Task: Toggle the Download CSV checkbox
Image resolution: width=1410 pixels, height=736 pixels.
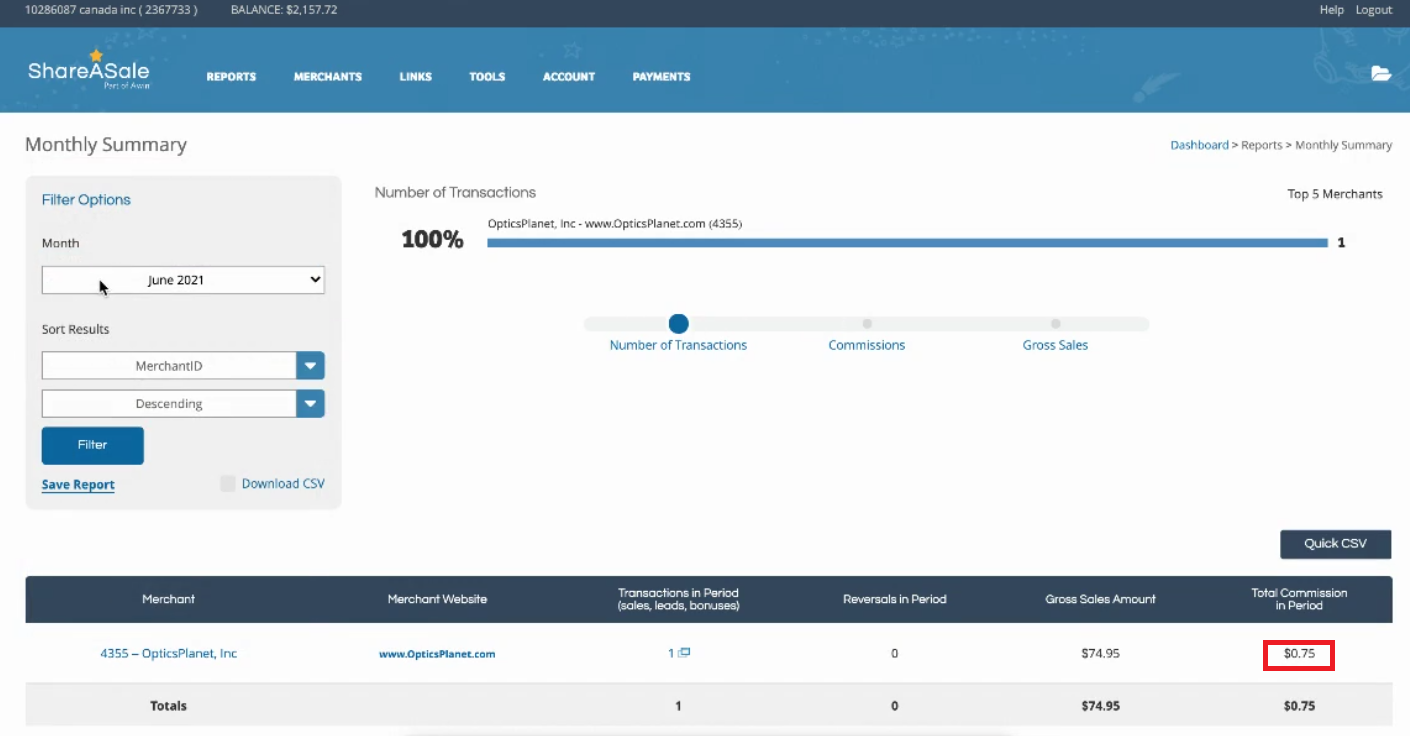Action: pyautogui.click(x=228, y=484)
